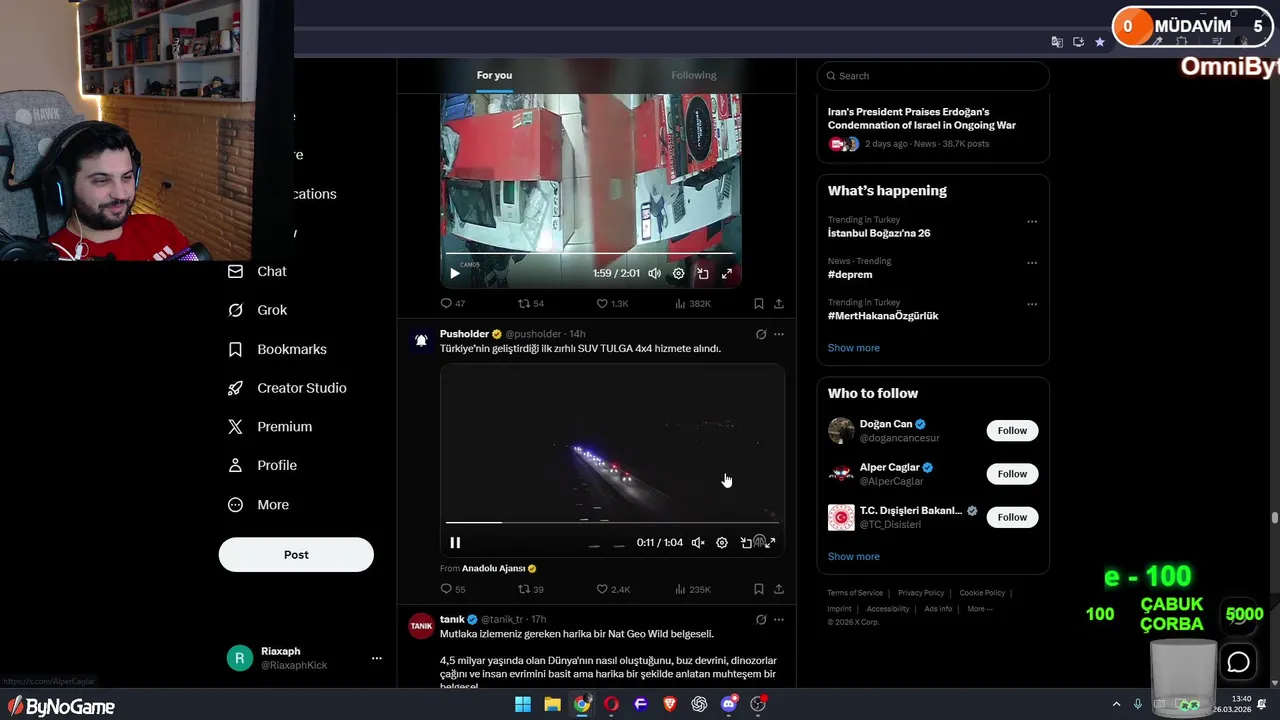This screenshot has width=1280, height=720.
Task: Expand the footer More link
Action: tap(980, 608)
